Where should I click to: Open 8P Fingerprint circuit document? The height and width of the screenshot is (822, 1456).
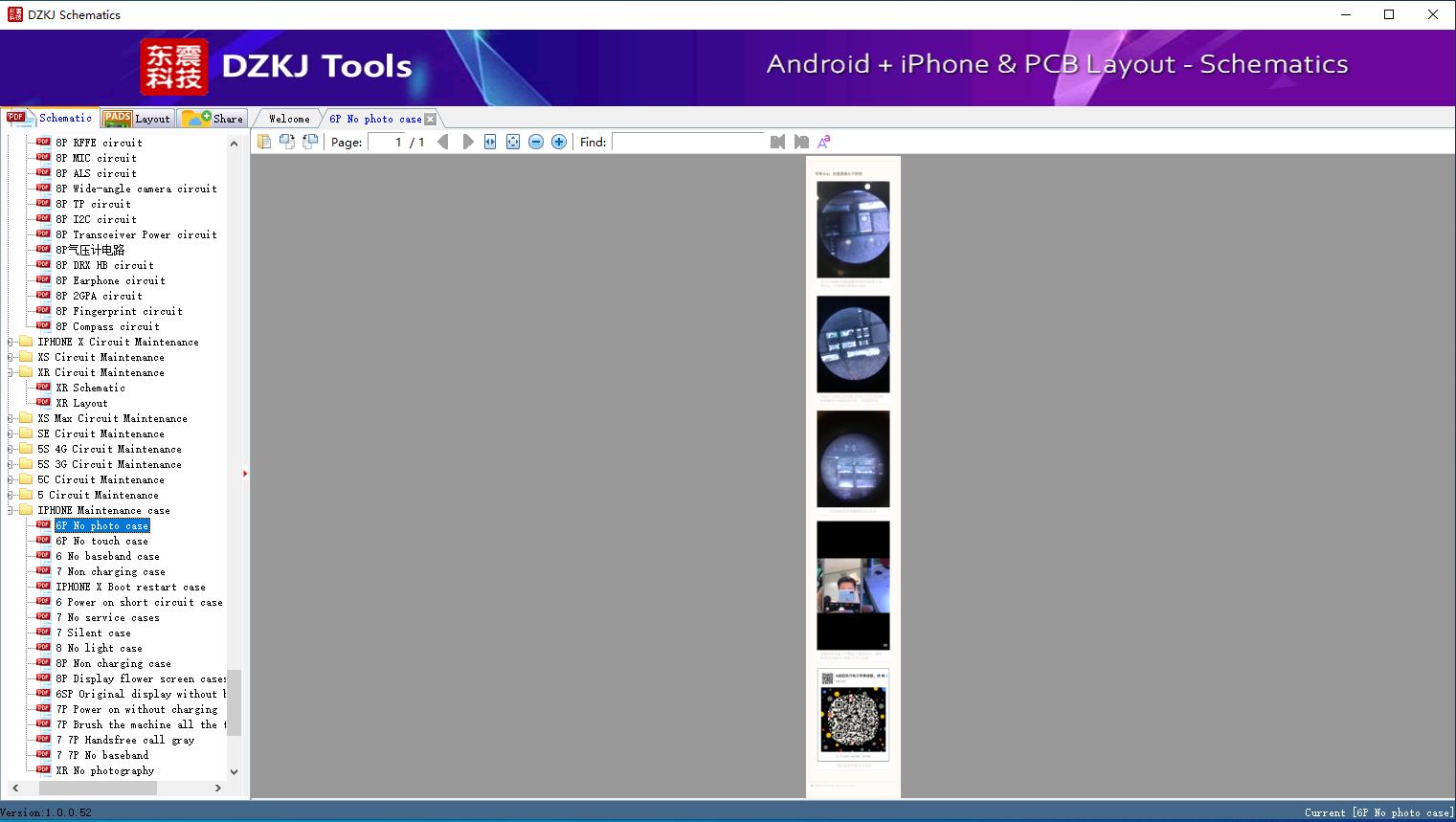(119, 311)
